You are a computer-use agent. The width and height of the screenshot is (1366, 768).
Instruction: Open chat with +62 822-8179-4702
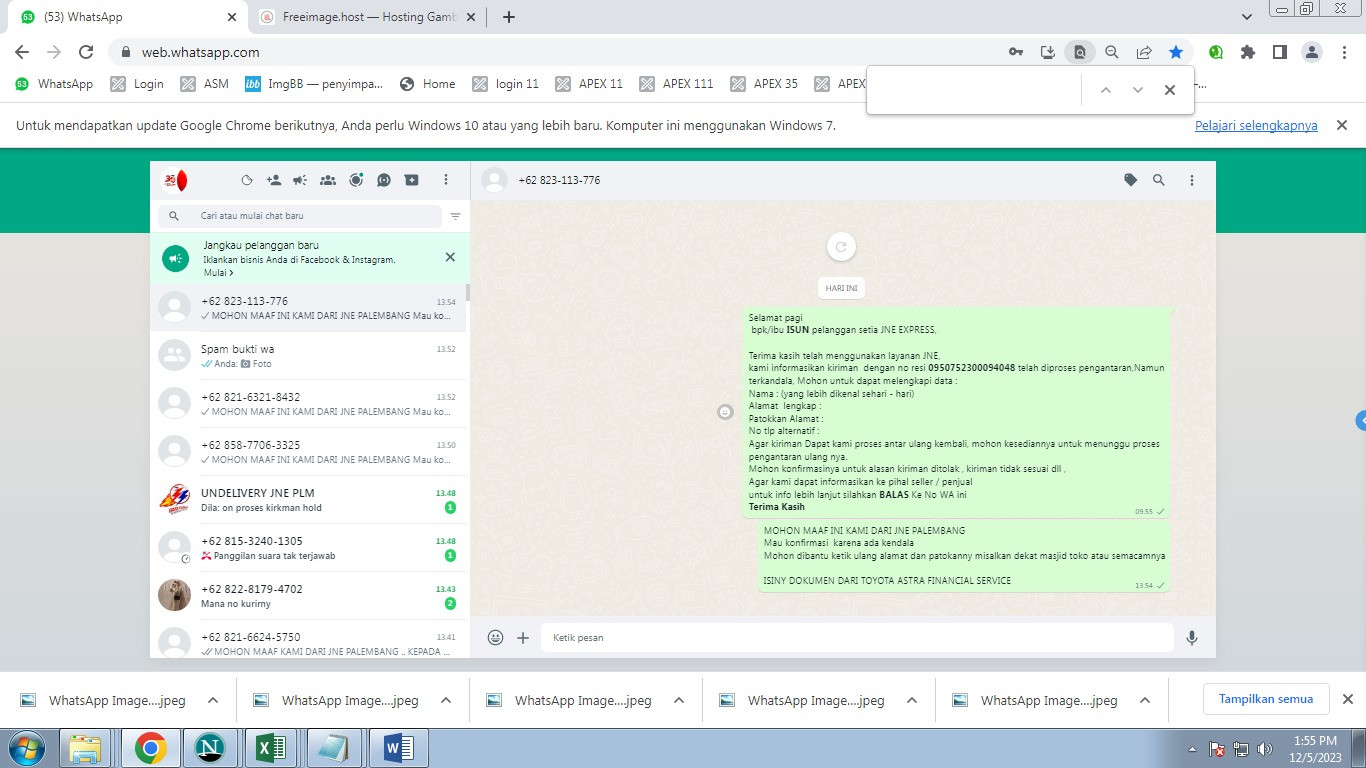point(308,595)
